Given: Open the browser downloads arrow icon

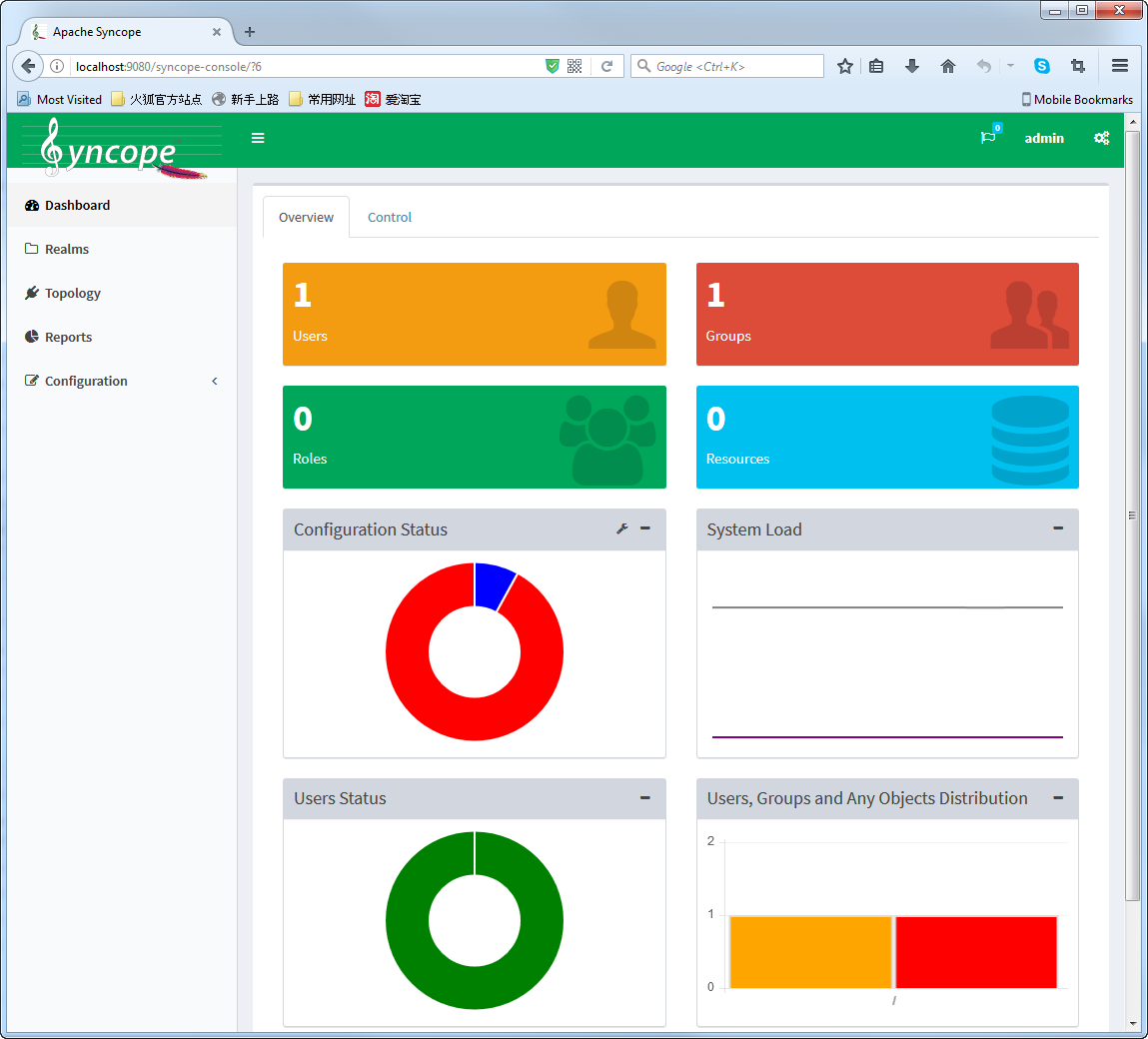Looking at the screenshot, I should (911, 66).
